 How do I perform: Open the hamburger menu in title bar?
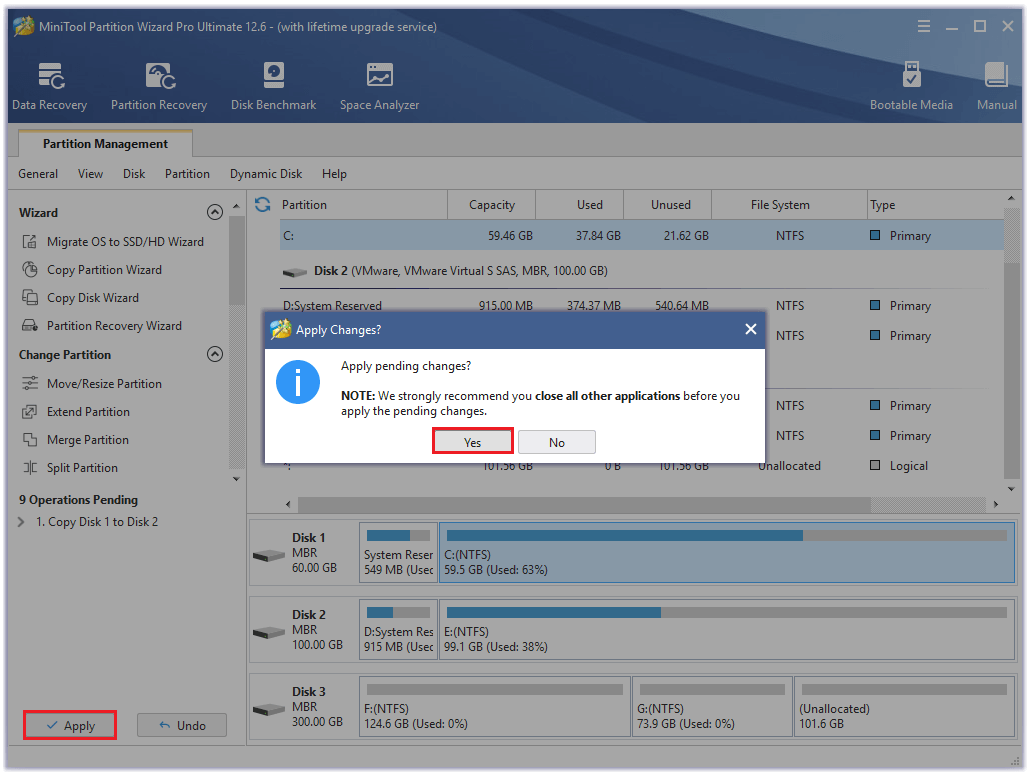(x=923, y=26)
